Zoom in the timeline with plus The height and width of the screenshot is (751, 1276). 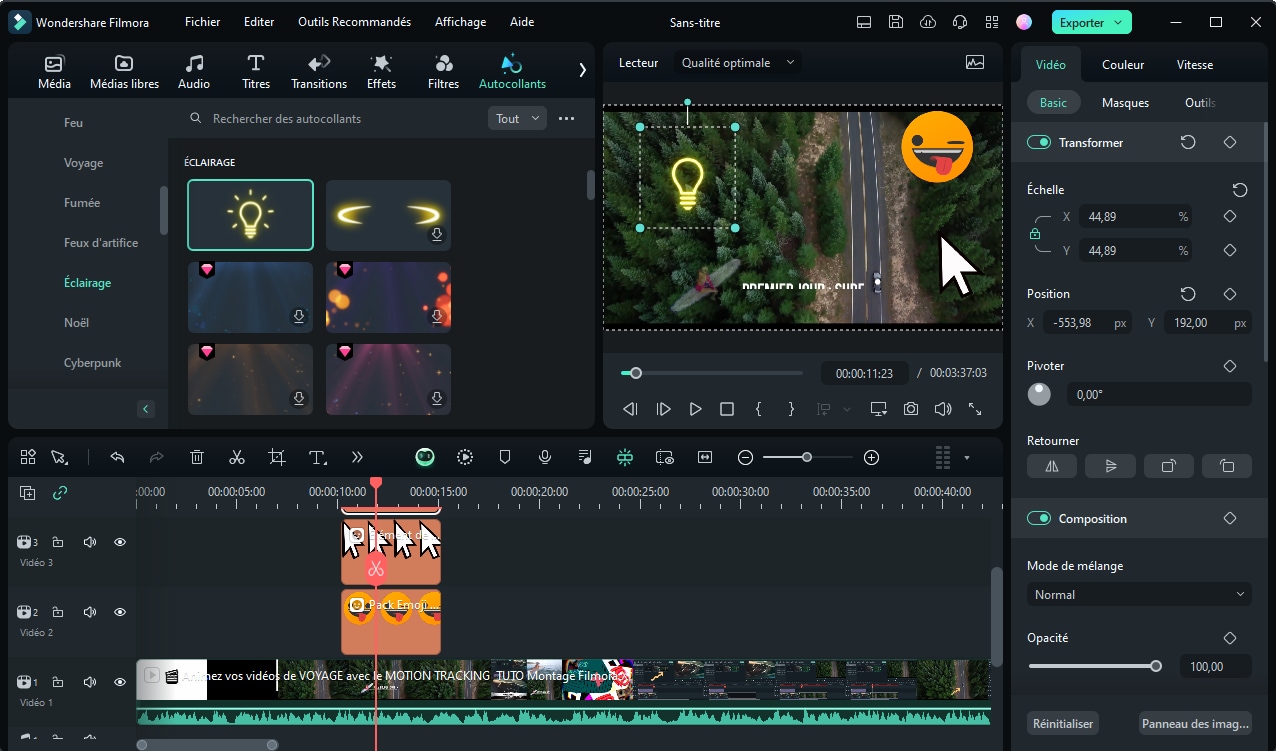tap(871, 457)
